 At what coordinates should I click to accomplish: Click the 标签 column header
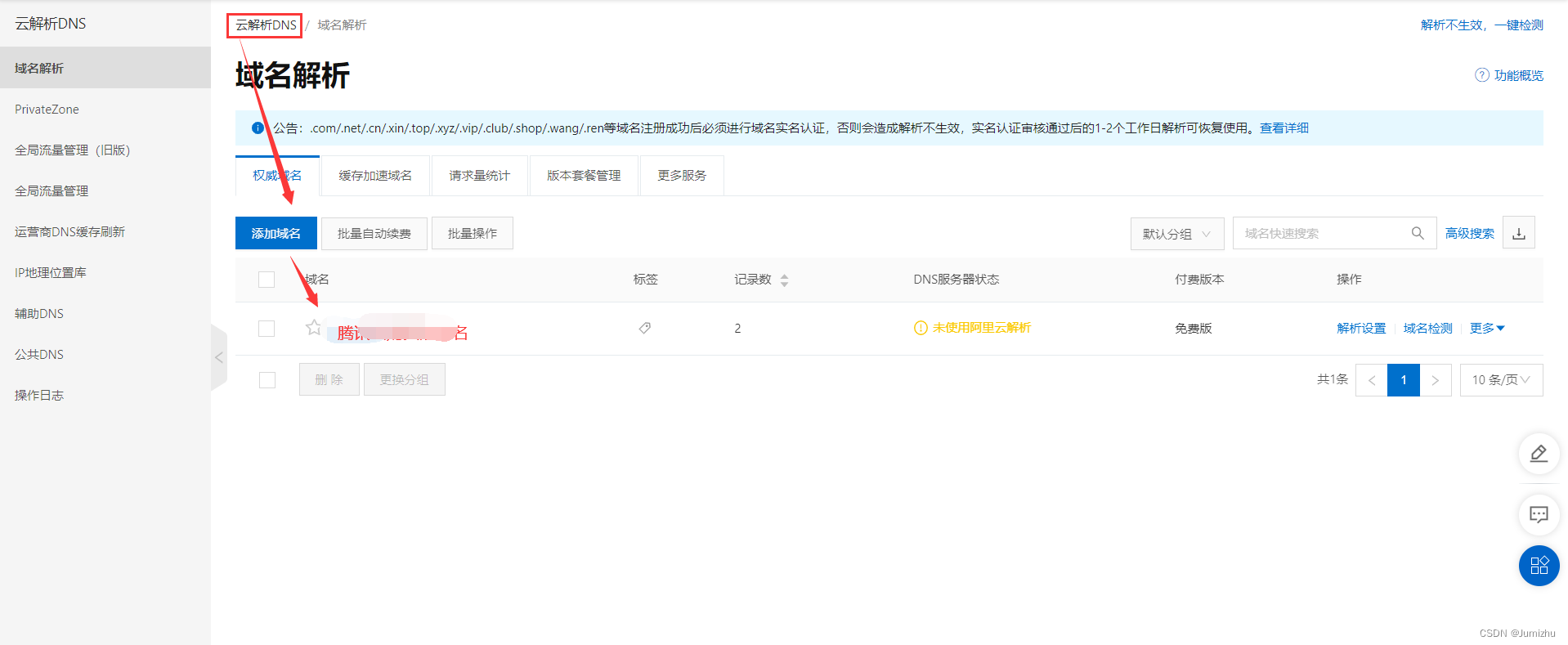[x=646, y=280]
